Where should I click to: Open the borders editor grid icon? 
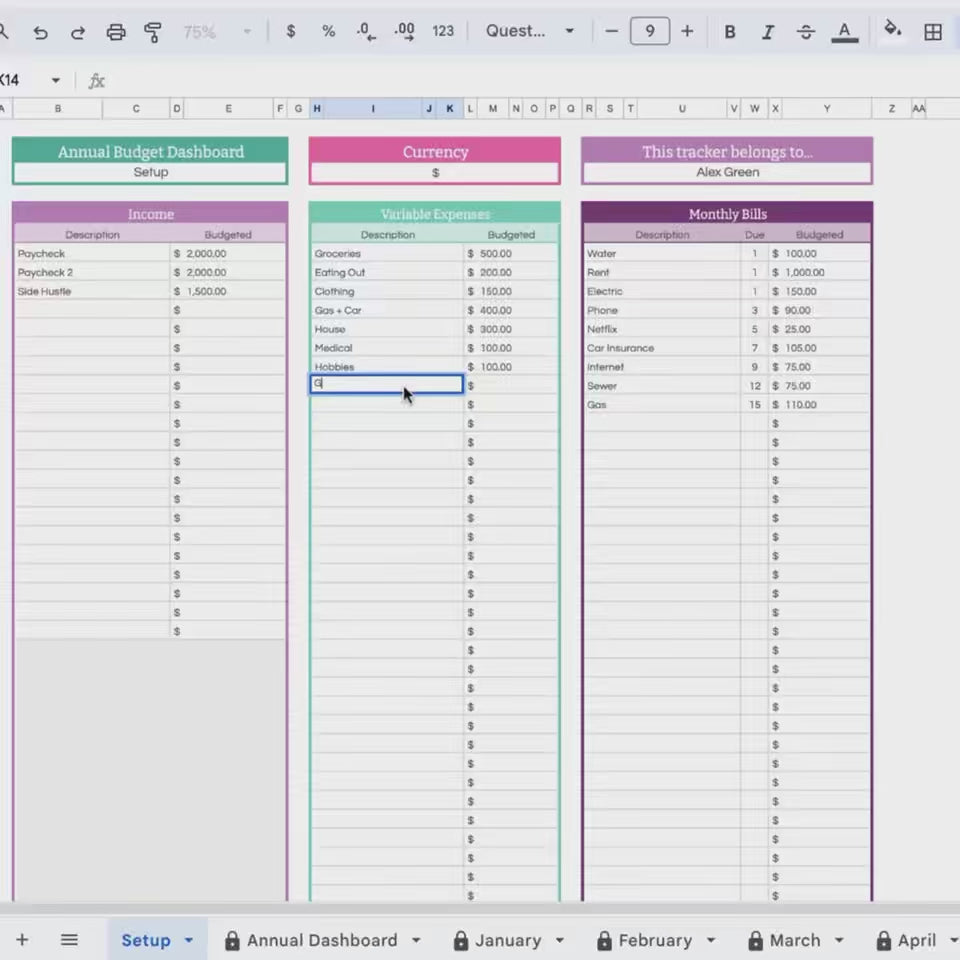click(x=933, y=31)
